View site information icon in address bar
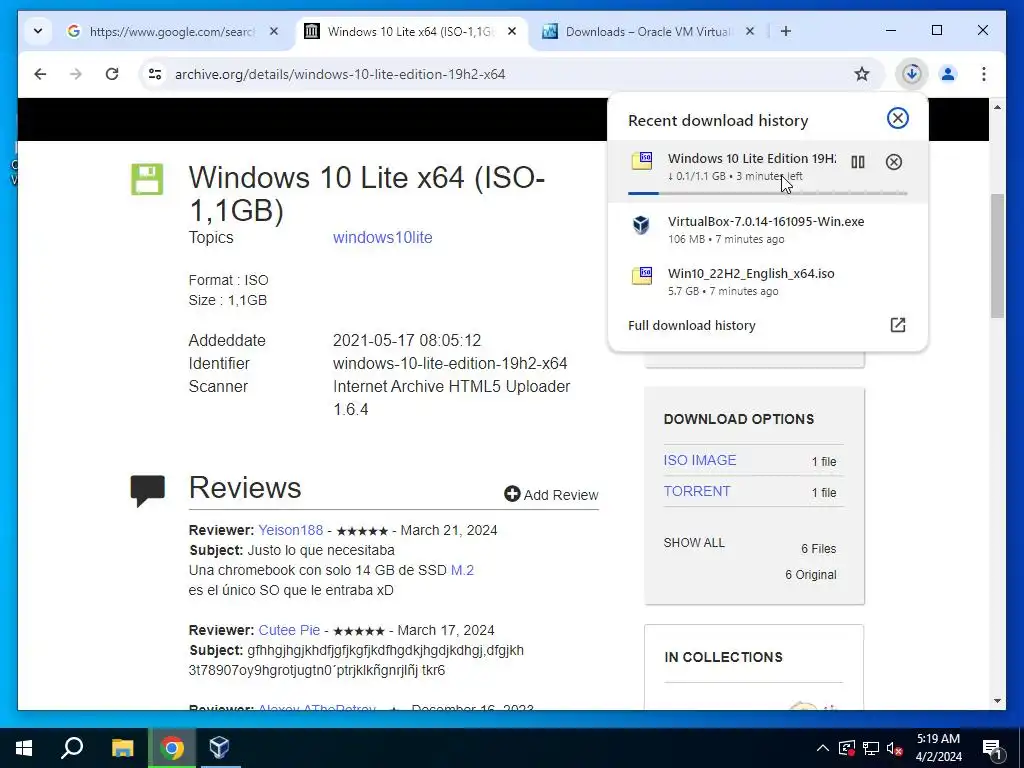1024x768 pixels. coord(155,74)
